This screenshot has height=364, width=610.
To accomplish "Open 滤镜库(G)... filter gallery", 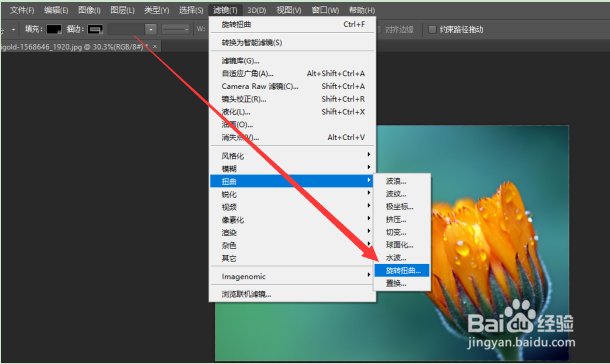I will tap(293, 61).
